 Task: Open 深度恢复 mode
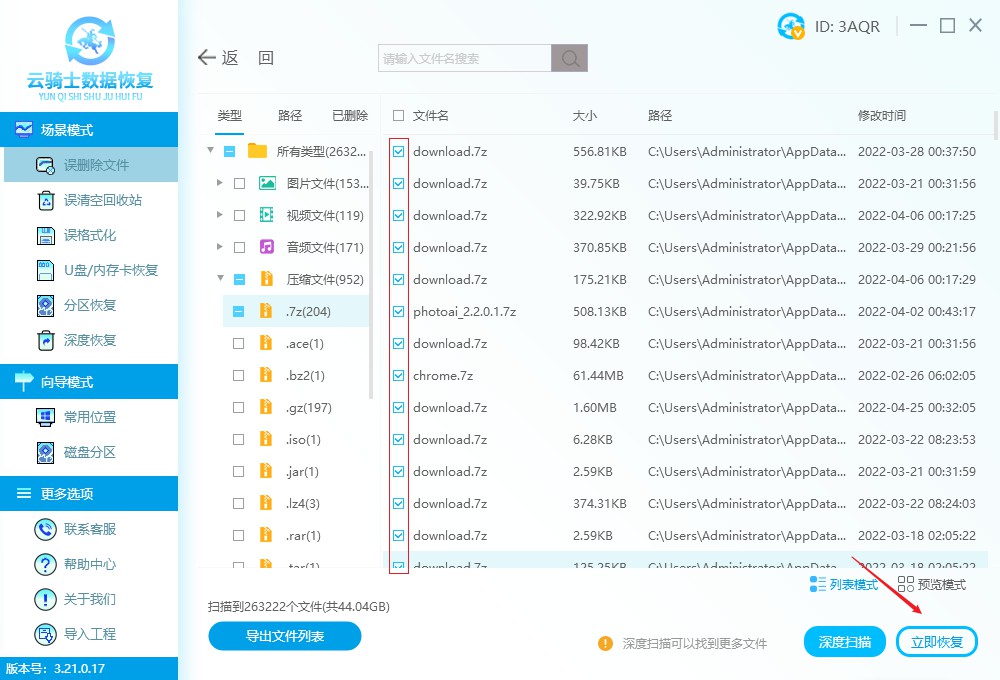pos(91,341)
